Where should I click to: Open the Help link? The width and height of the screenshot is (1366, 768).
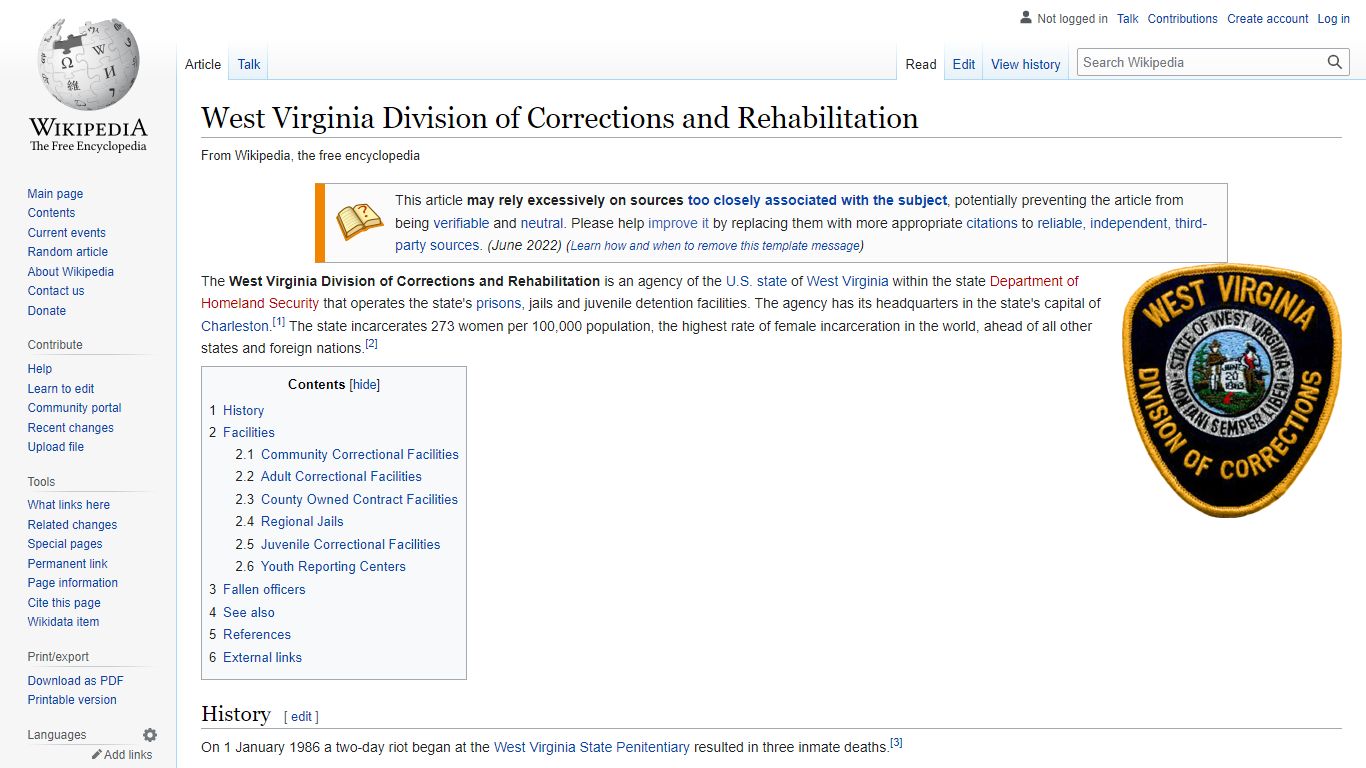click(x=40, y=369)
